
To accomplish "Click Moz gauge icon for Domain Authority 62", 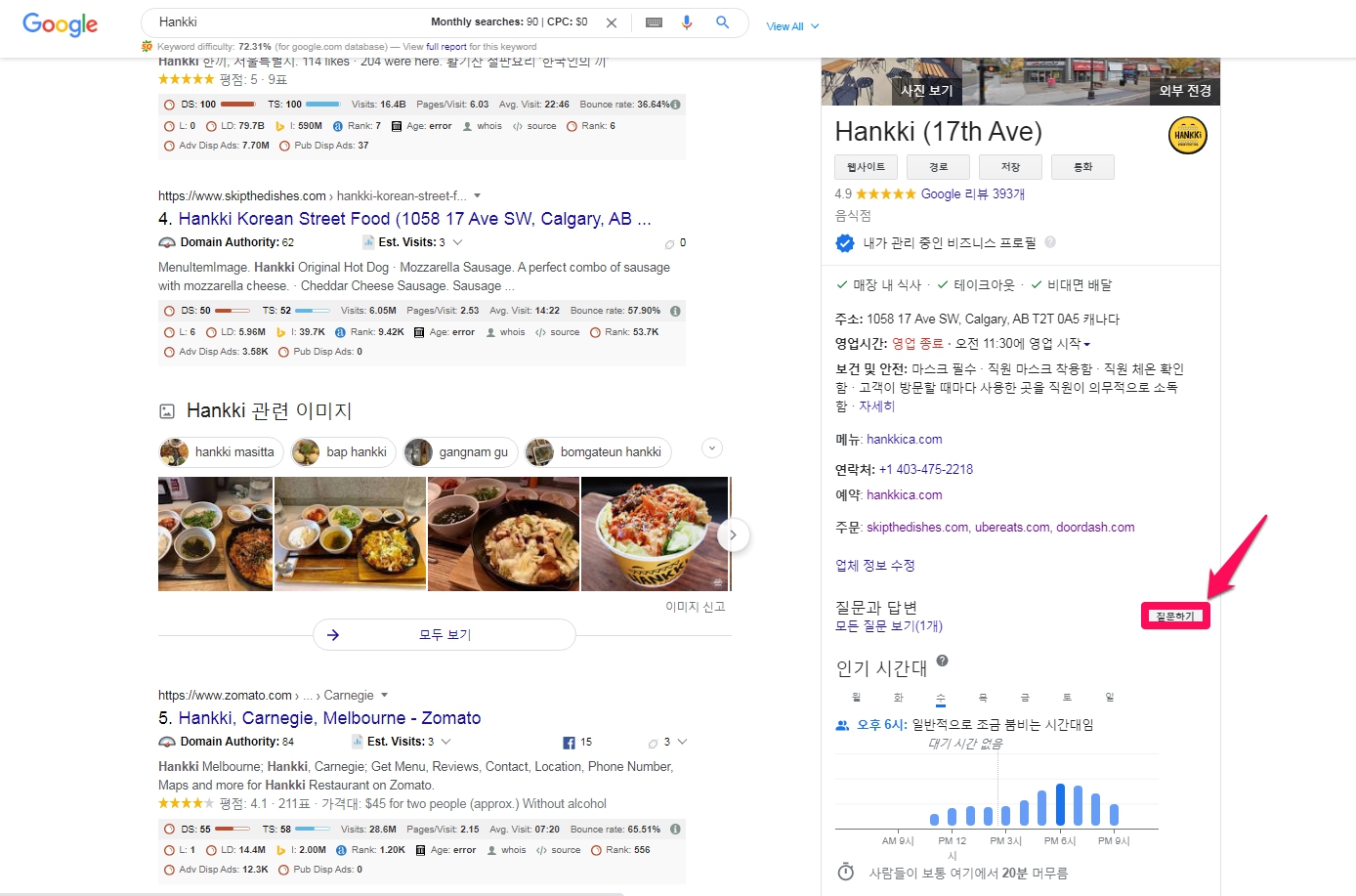I will click(167, 242).
